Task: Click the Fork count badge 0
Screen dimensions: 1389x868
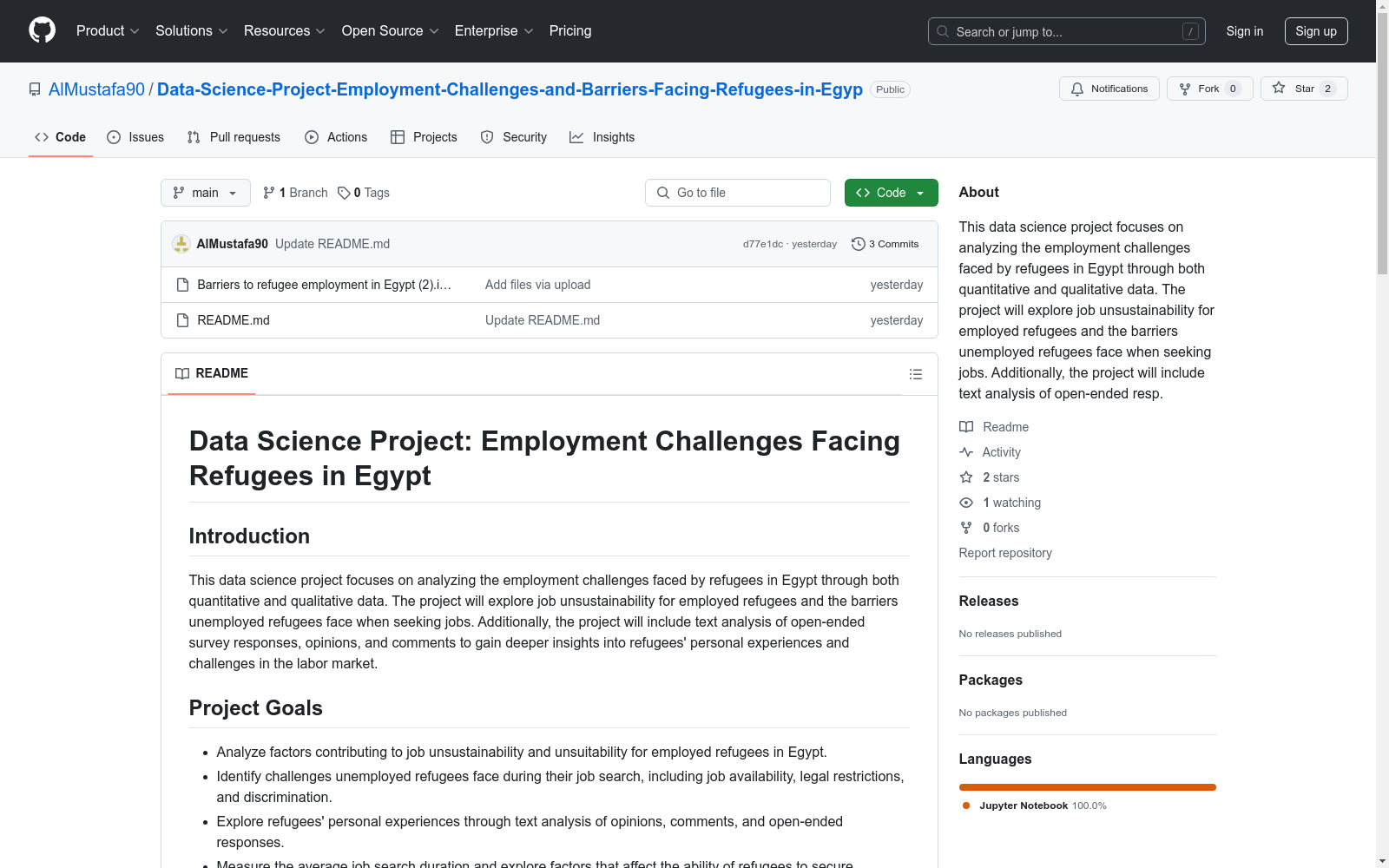Action: pyautogui.click(x=1233, y=89)
